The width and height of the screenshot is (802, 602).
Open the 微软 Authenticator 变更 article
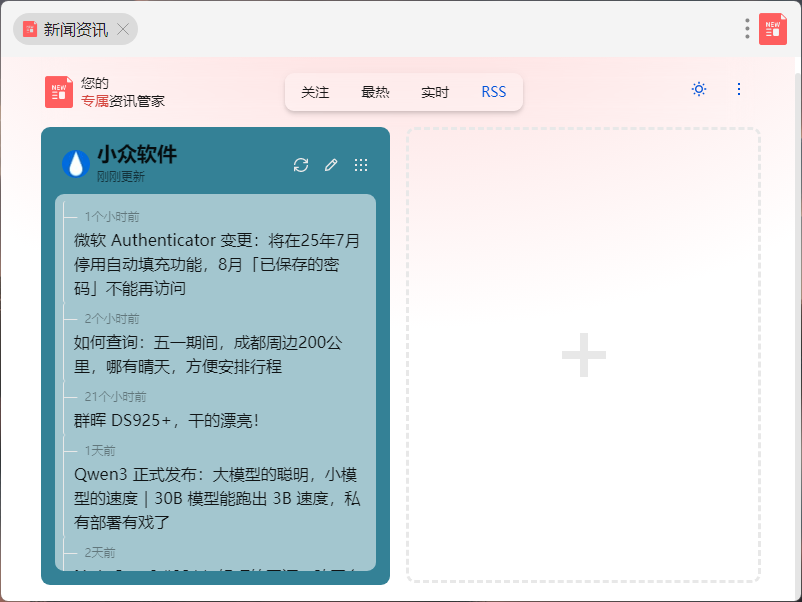tap(217, 264)
